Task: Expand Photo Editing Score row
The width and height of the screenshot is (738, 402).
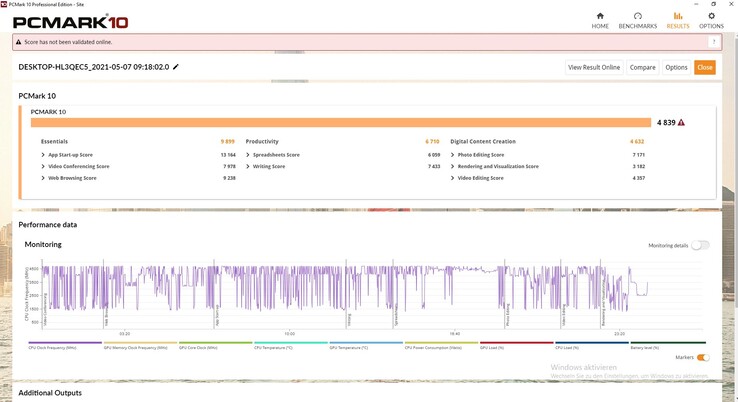Action: 452,155
